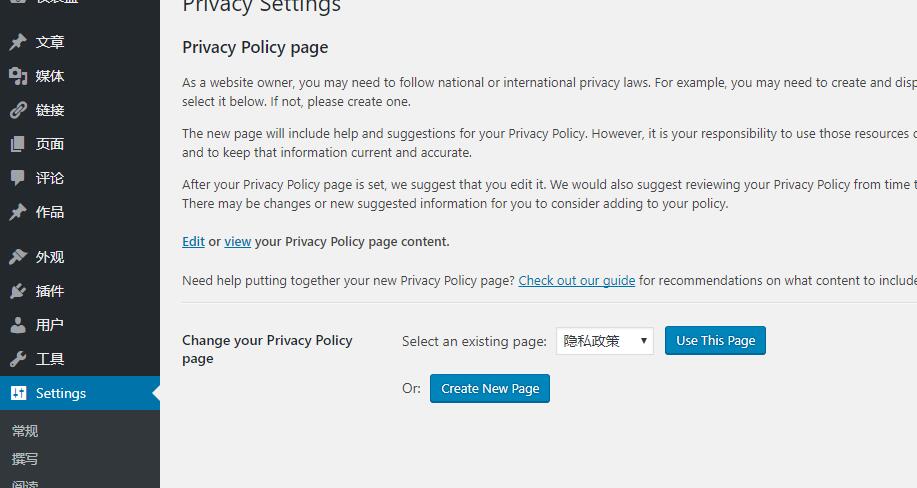The image size is (917, 488).
Task: Go to the 常规 settings submenu
Action: click(x=25, y=431)
